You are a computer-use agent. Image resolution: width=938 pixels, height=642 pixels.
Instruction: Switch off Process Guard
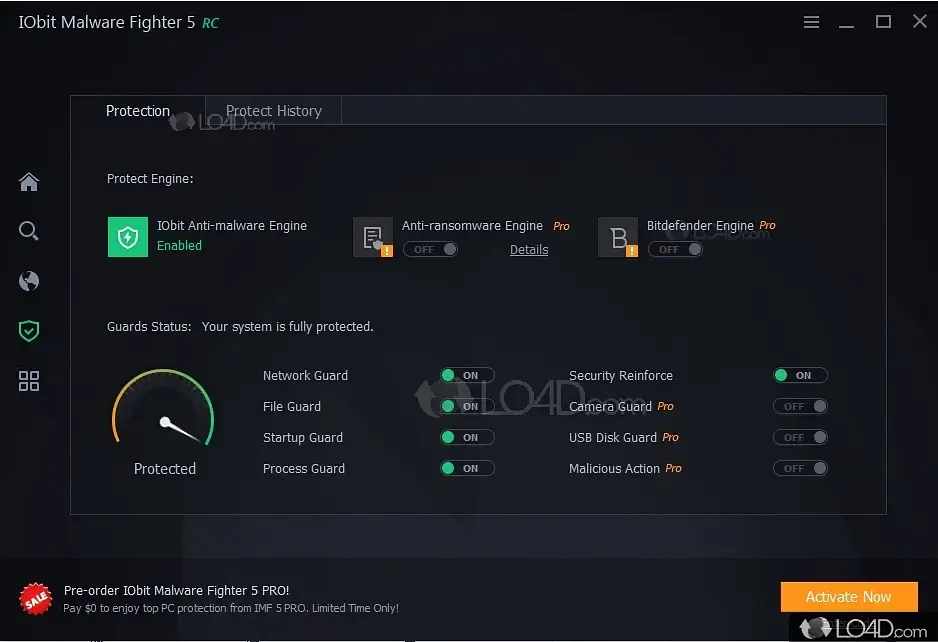(x=467, y=468)
